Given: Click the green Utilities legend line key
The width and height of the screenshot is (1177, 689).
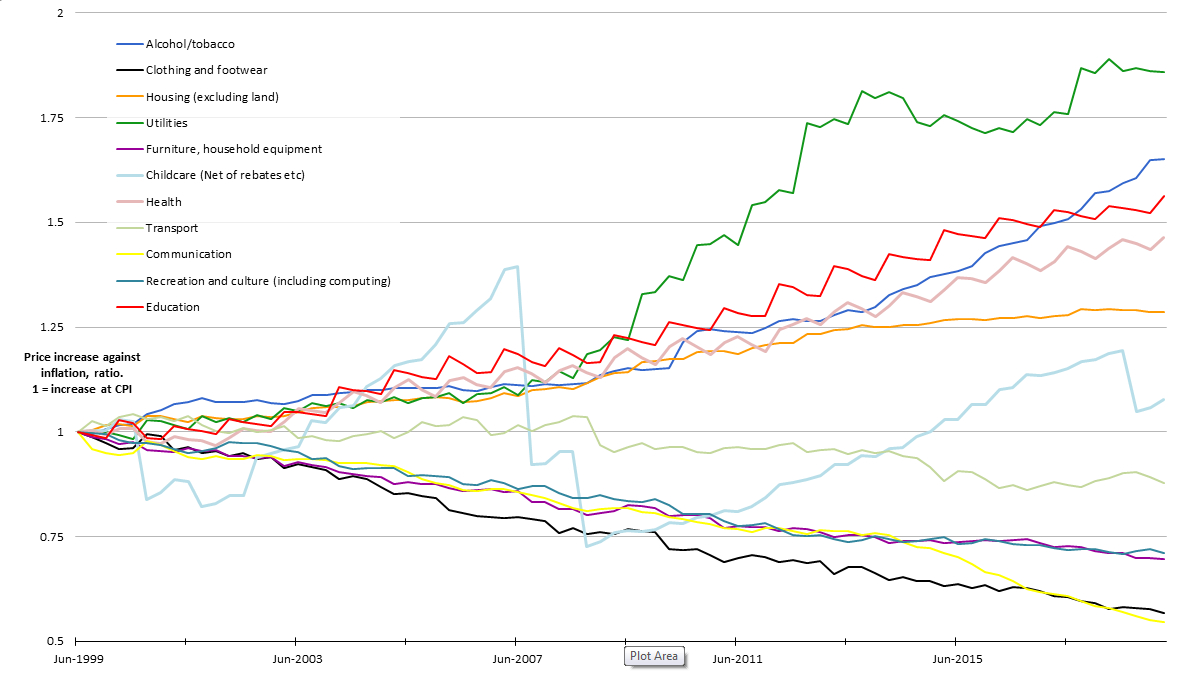Looking at the screenshot, I should (x=130, y=123).
